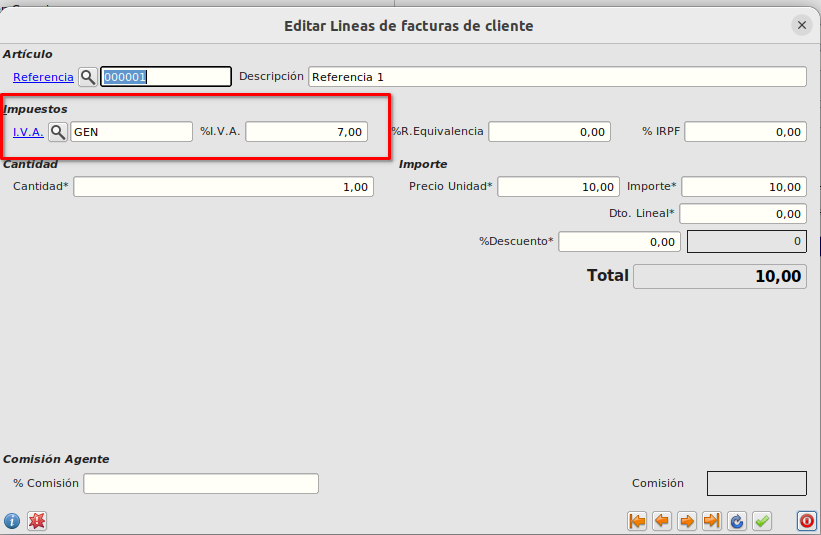821x535 pixels.
Task: Edit the Descripción field
Action: point(557,77)
